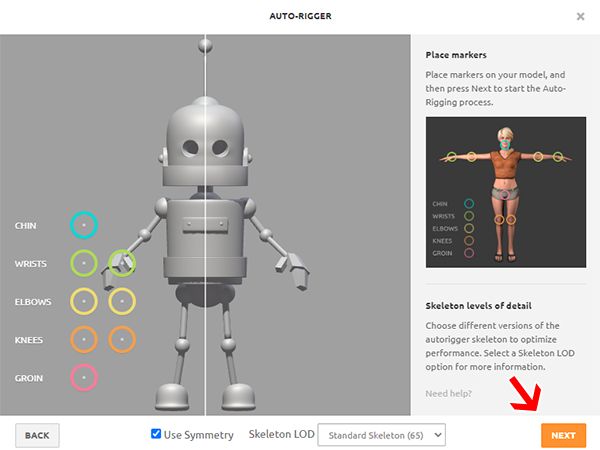Go back with the Back button
The image size is (600, 450).
pos(38,435)
